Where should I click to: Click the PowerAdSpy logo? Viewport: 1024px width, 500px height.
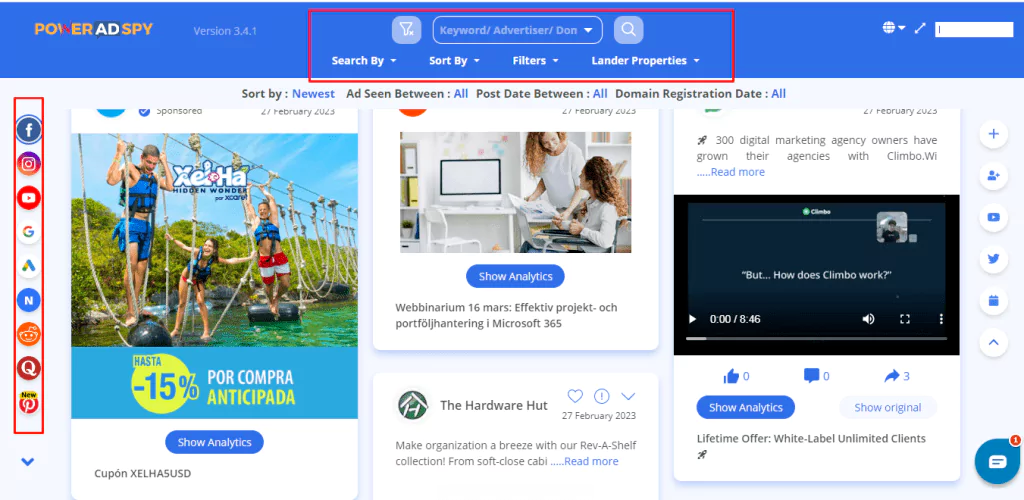(94, 29)
